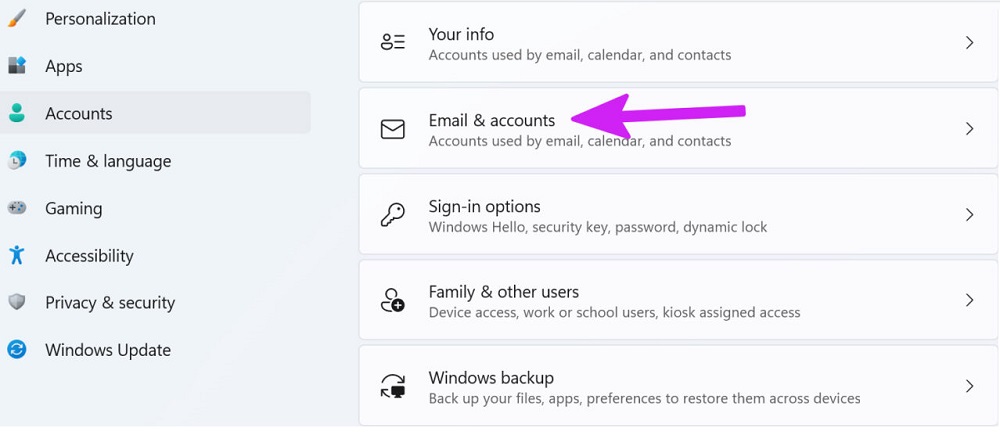
Task: Expand the Family & other users chevron
Action: pyautogui.click(x=969, y=300)
